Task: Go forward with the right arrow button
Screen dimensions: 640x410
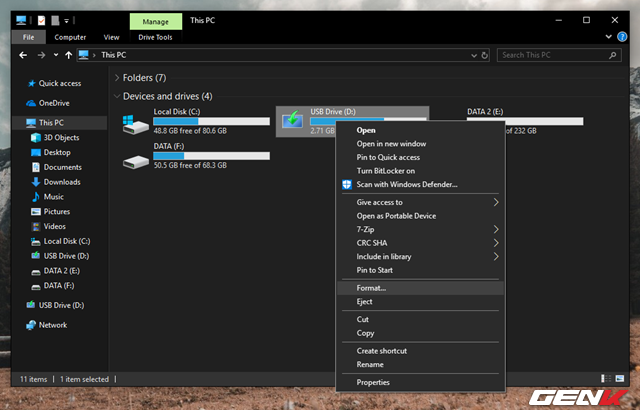Action: (x=41, y=55)
